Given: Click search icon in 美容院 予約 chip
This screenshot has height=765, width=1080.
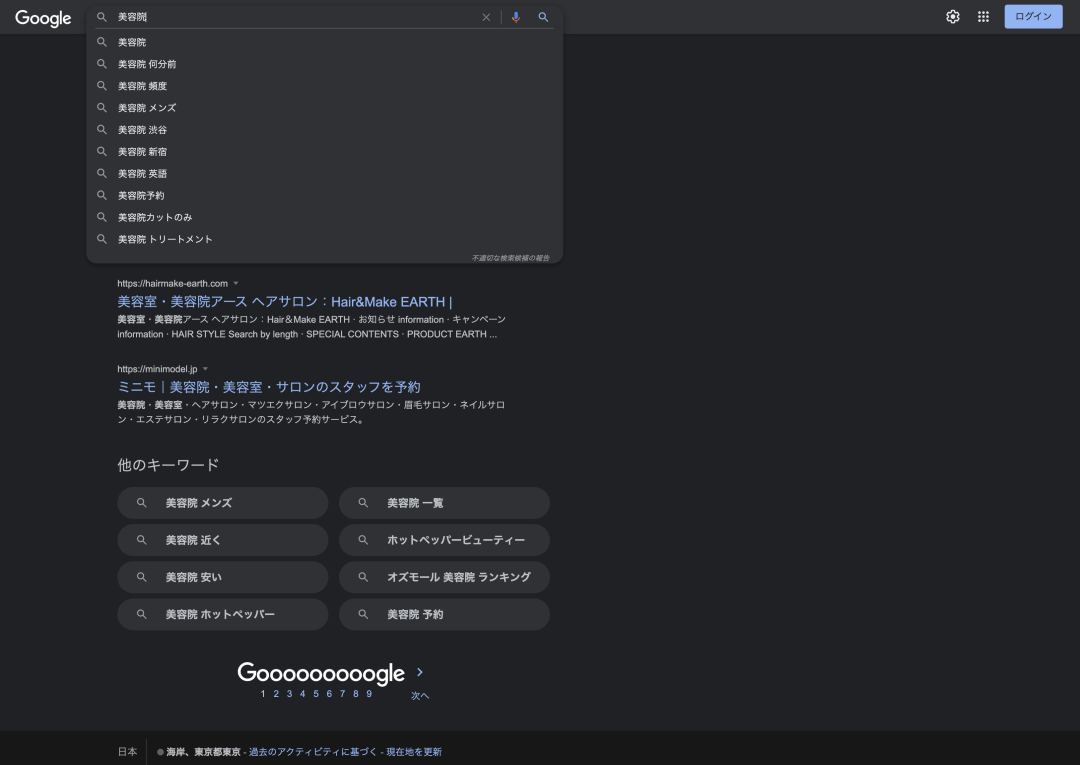Looking at the screenshot, I should pos(363,614).
